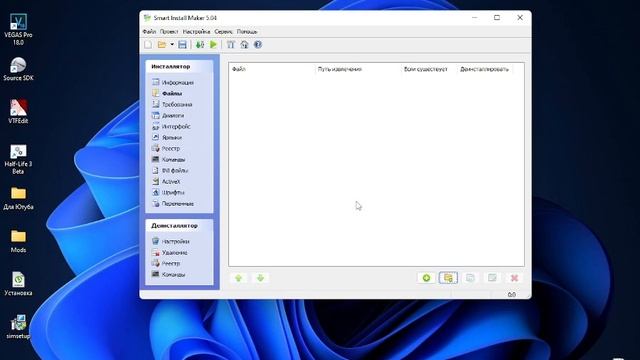Screen dimensions: 640x360
Task: Open Диалоги section in the sidebar
Action: 168,116
